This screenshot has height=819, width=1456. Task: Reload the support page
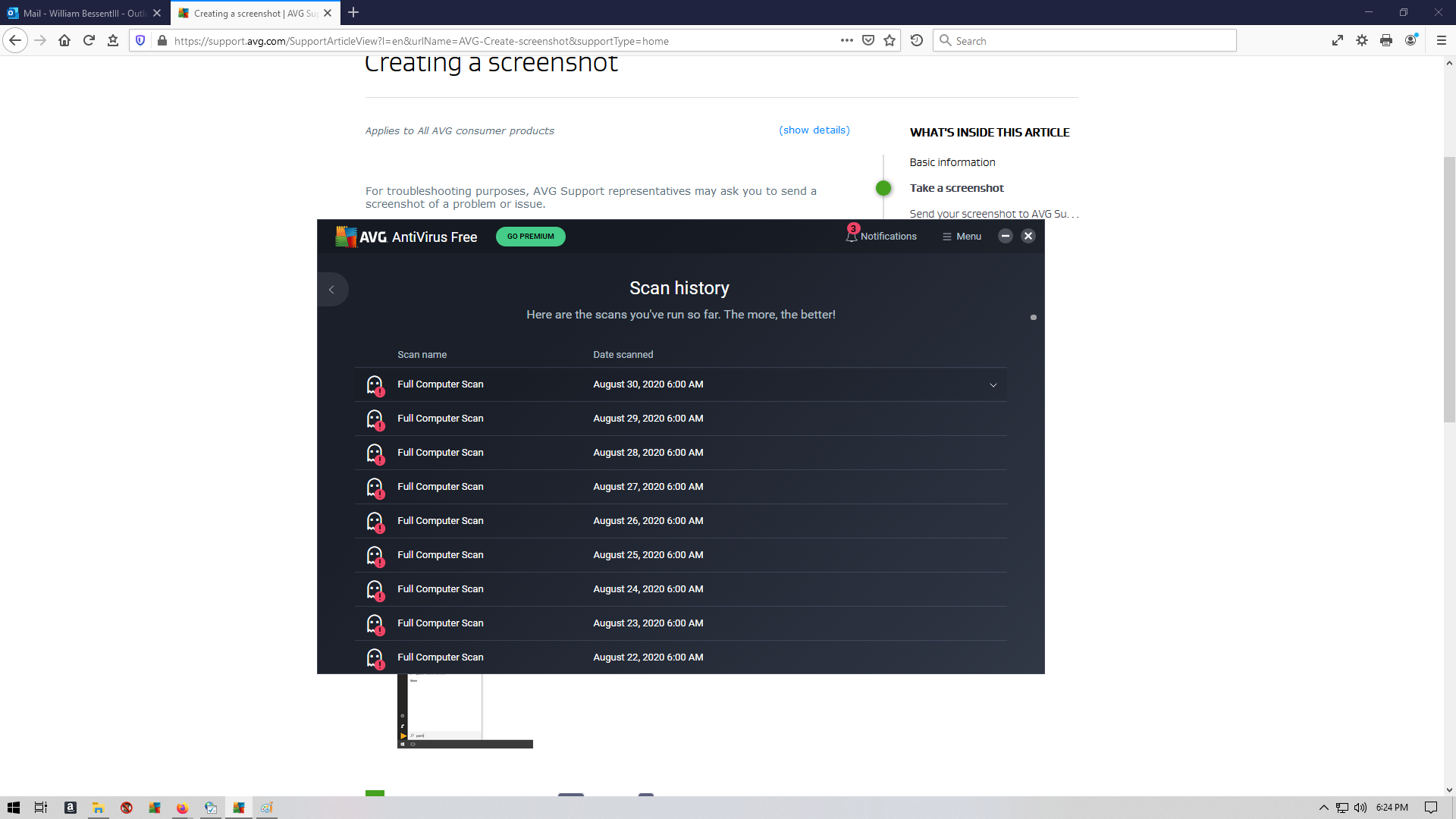pyautogui.click(x=89, y=40)
